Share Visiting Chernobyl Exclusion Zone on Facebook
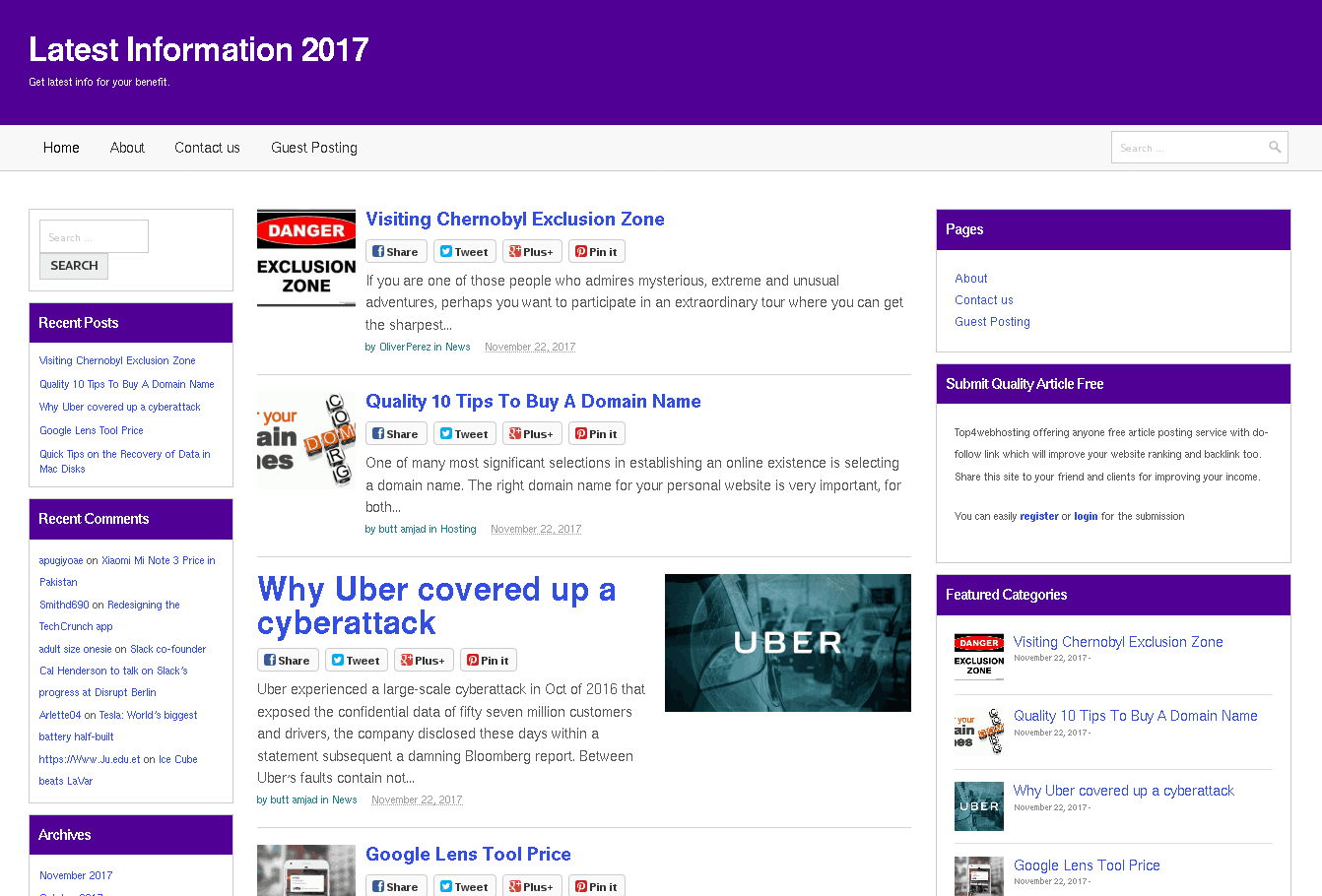 tap(396, 252)
